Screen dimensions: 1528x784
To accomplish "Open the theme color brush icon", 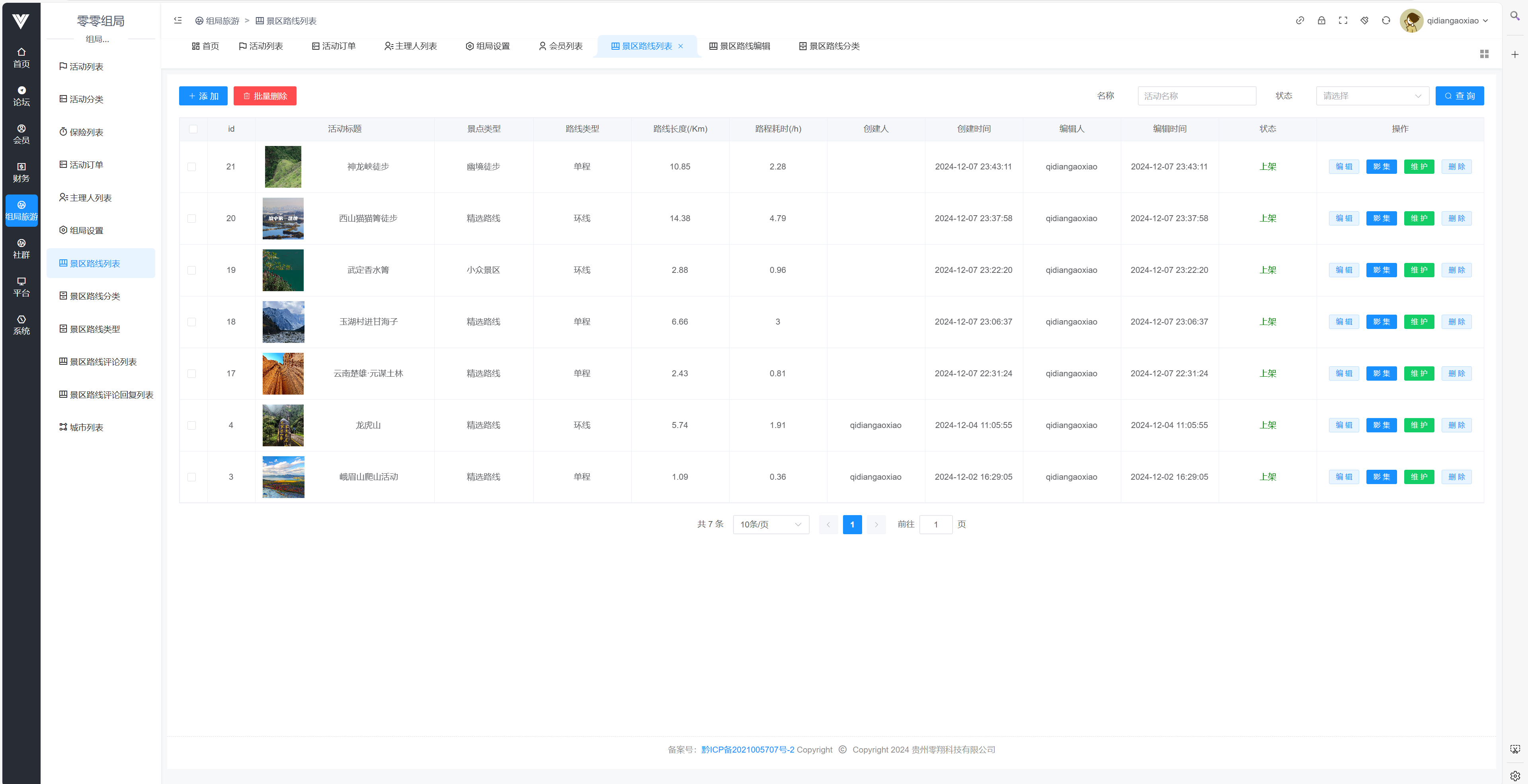I will (x=1364, y=21).
